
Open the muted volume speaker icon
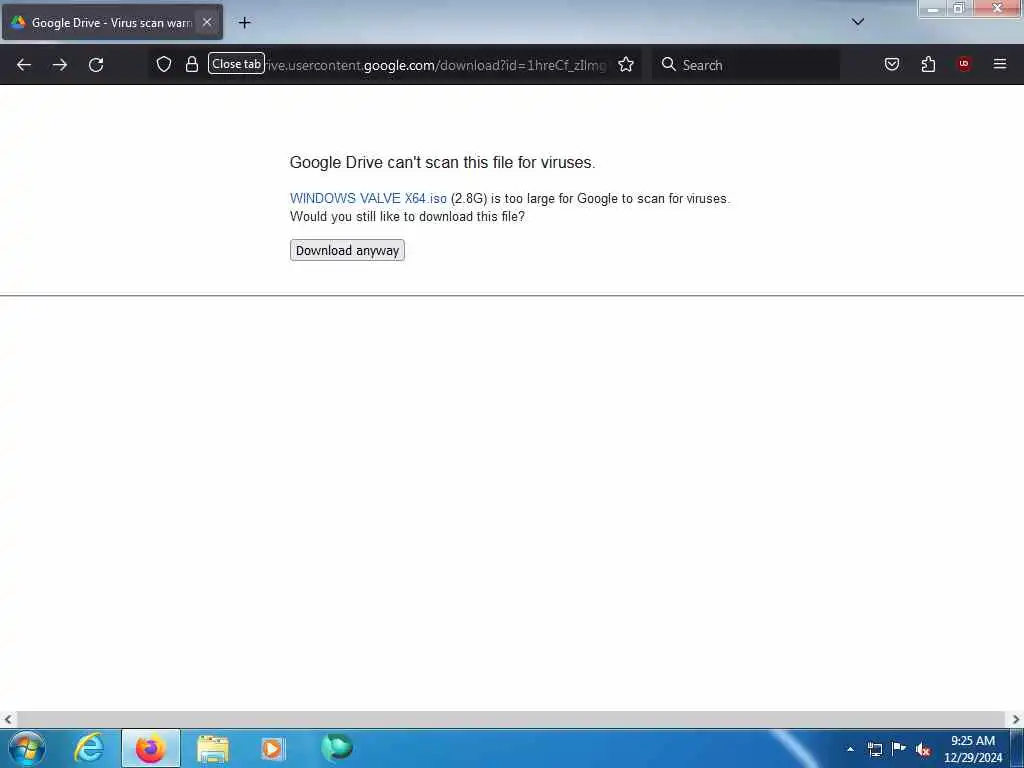pyautogui.click(x=923, y=750)
